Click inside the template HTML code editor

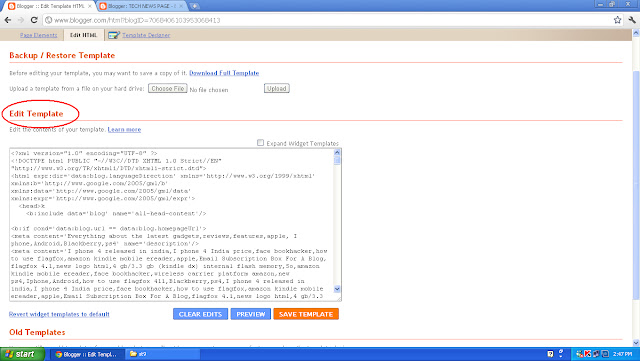click(x=171, y=225)
